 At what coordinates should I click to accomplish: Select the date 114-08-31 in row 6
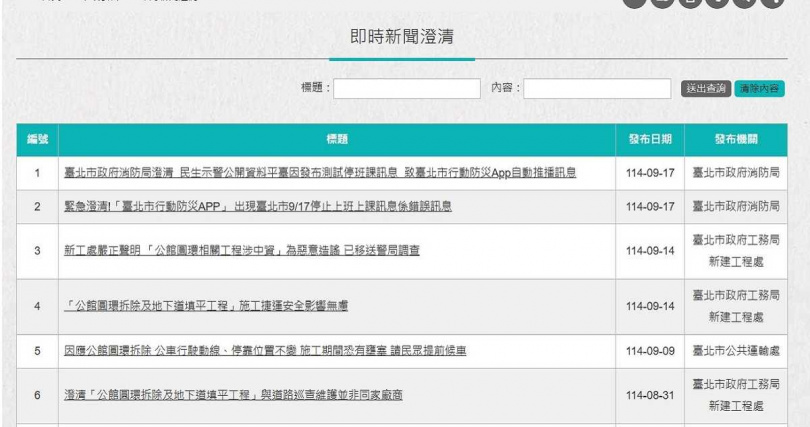[650, 396]
